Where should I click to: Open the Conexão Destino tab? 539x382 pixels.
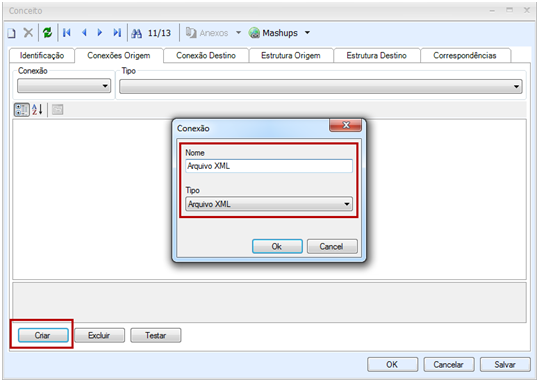tap(206, 56)
